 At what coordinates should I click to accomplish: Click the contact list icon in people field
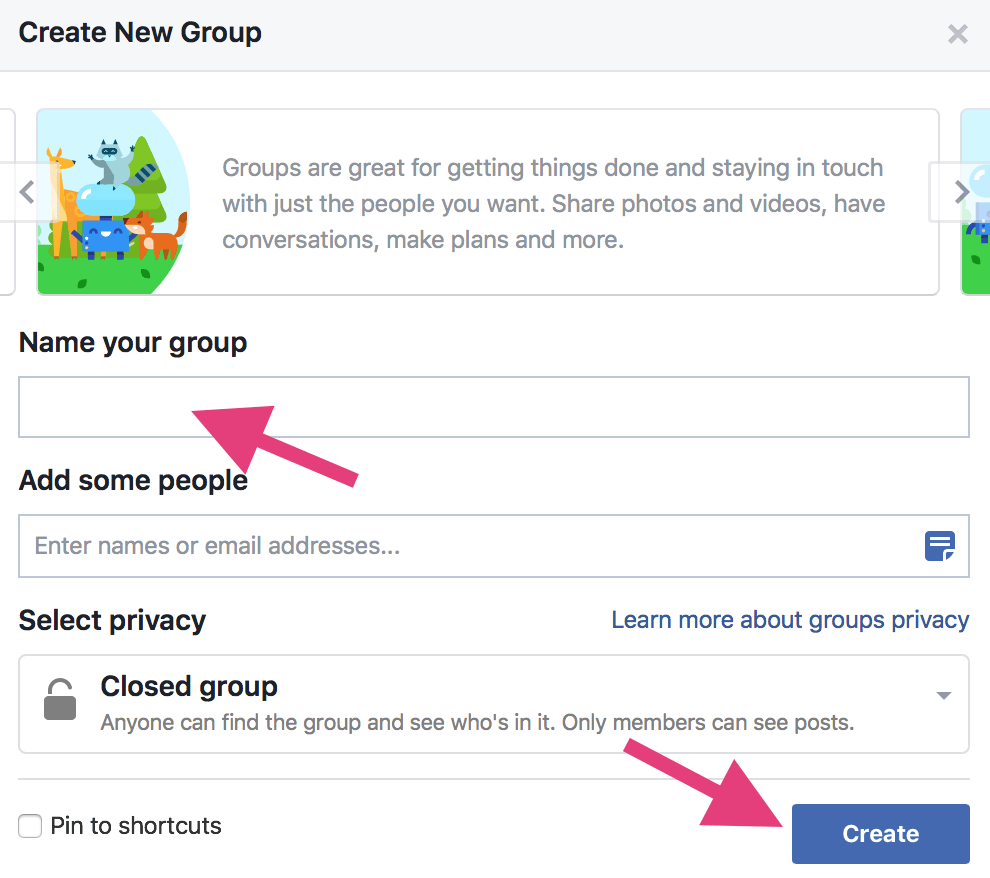[x=939, y=546]
